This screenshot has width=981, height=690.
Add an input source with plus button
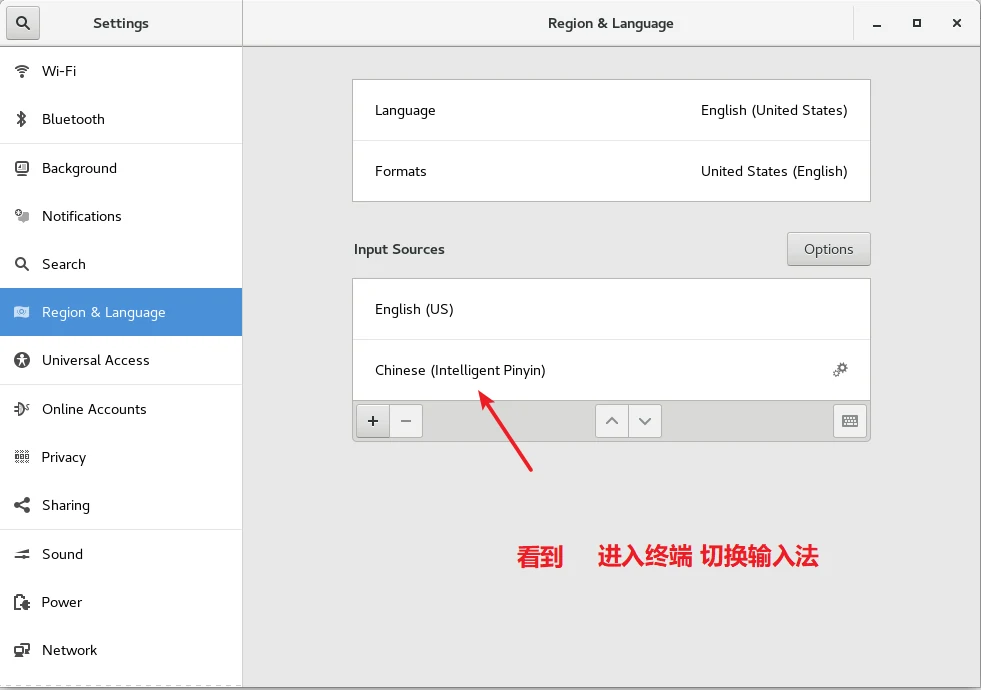pyautogui.click(x=373, y=421)
